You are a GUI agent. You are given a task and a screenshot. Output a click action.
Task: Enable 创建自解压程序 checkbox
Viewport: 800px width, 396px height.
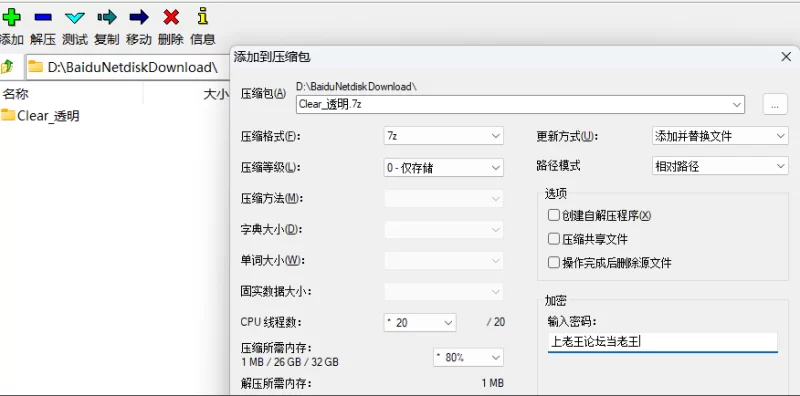point(554,215)
